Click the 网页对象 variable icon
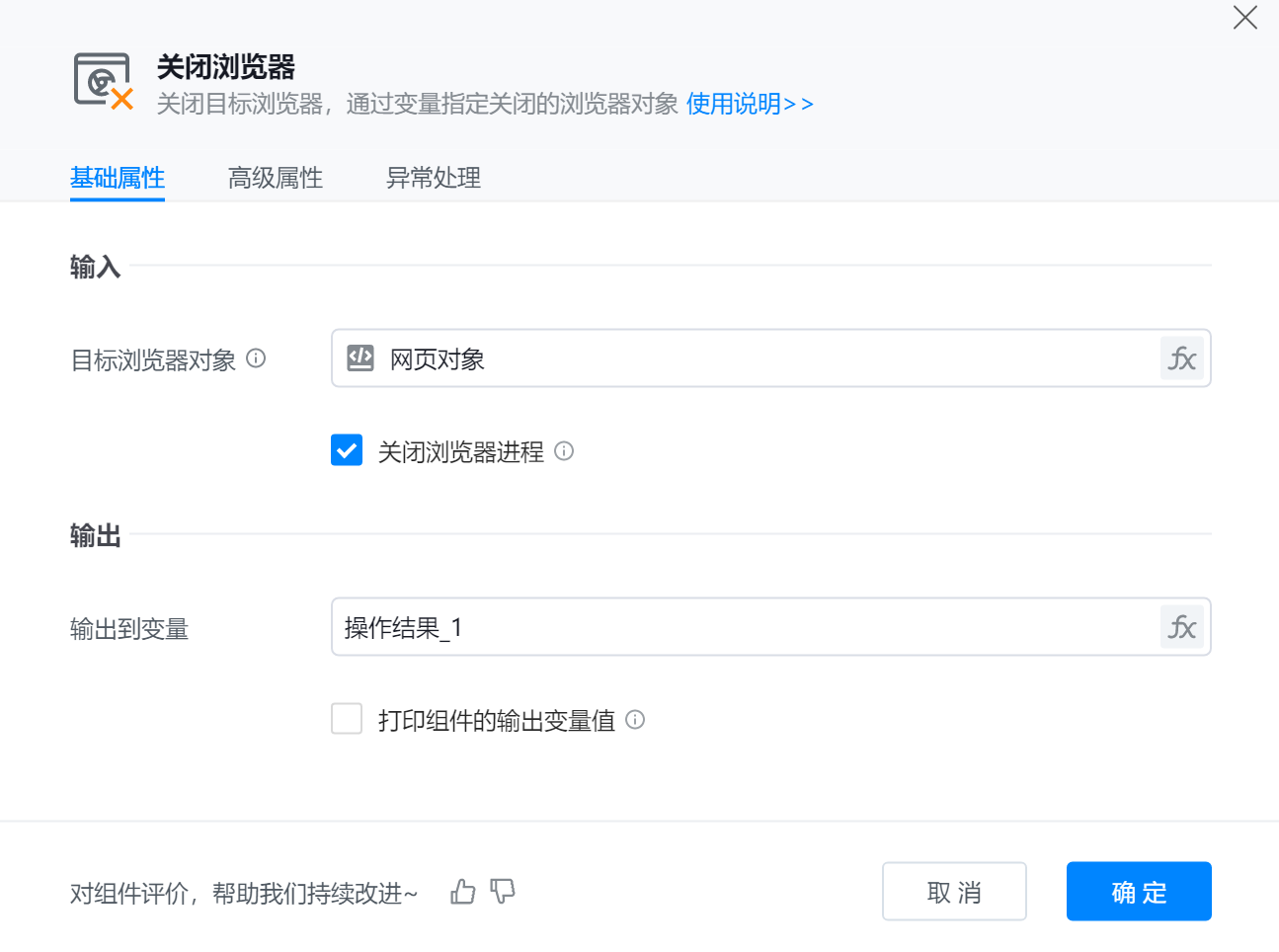This screenshot has width=1279, height=952. point(360,358)
